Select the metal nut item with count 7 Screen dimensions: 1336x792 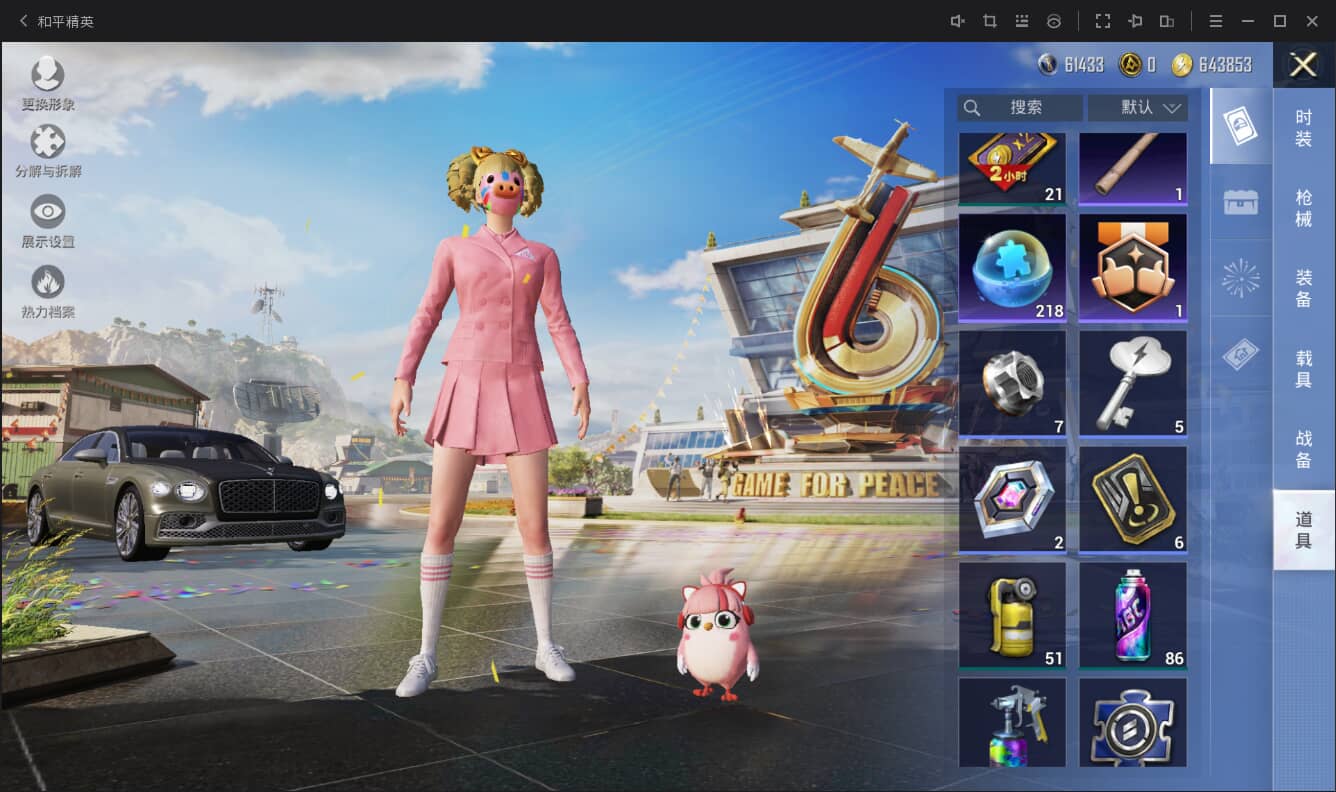[1012, 384]
